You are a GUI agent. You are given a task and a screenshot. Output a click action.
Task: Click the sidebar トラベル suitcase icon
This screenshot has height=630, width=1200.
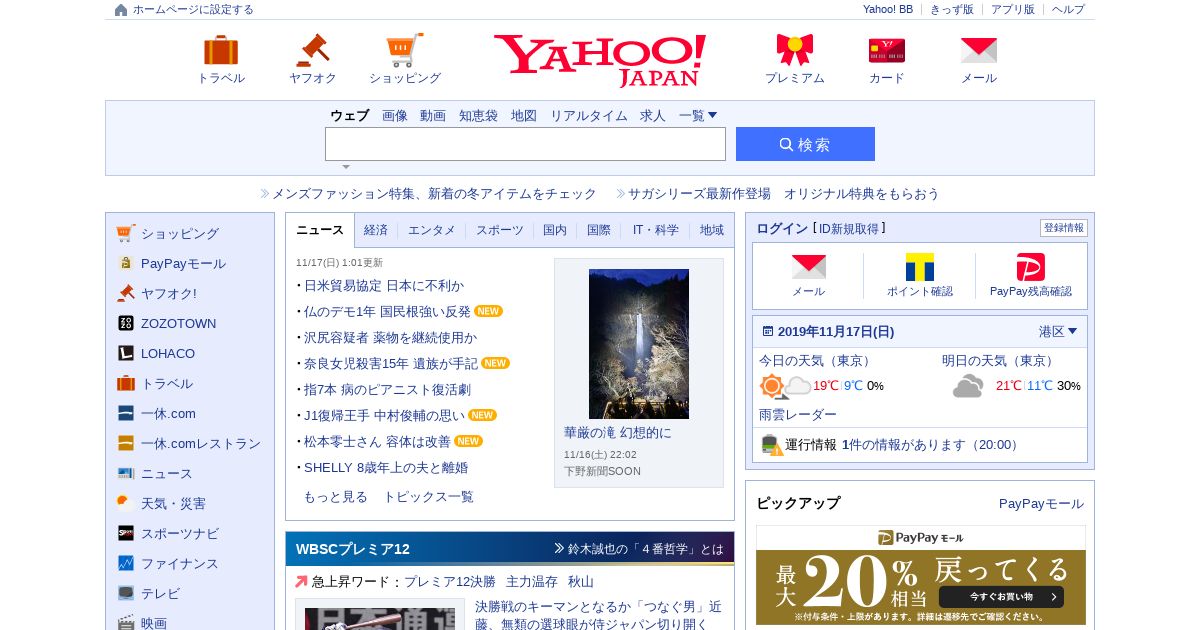coord(125,383)
